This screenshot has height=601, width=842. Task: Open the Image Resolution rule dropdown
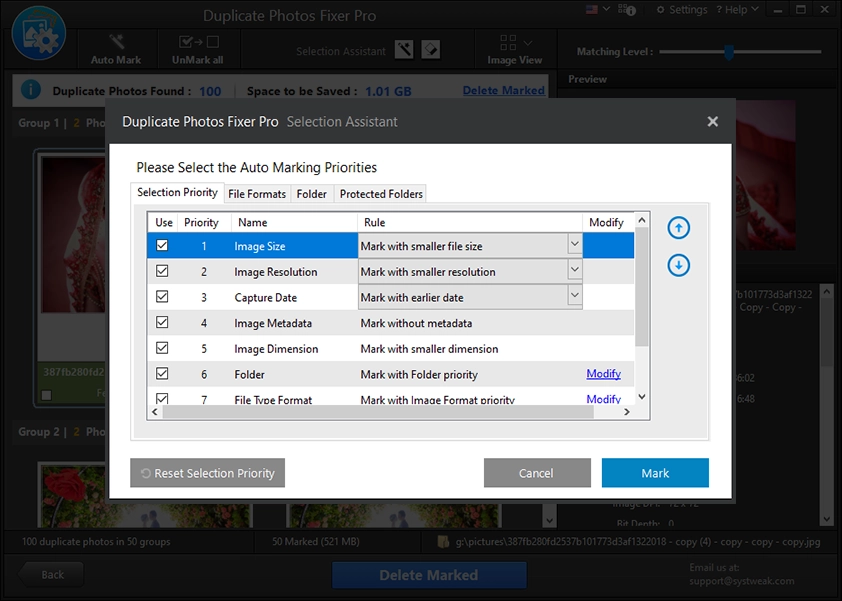click(x=575, y=270)
